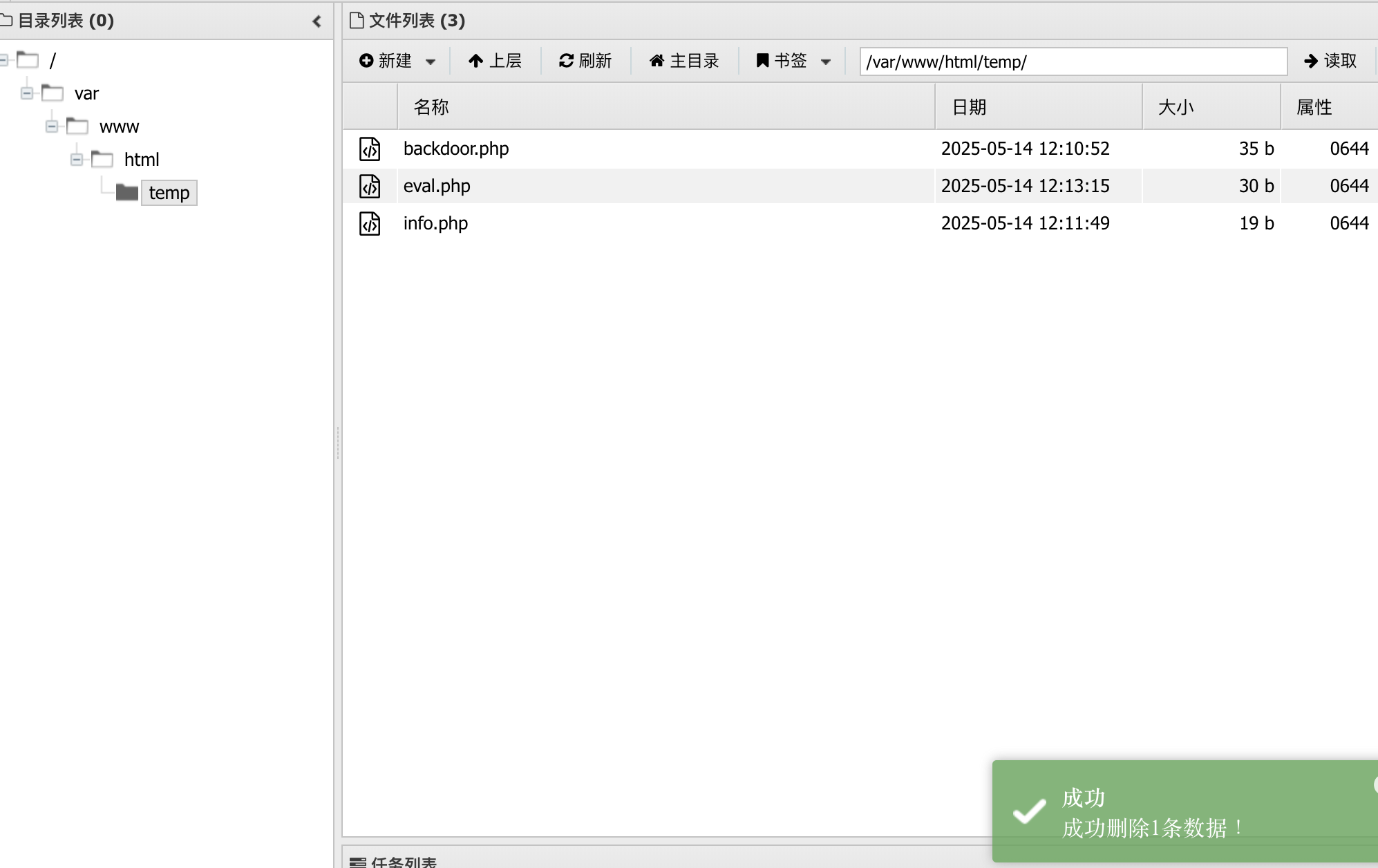This screenshot has width=1378, height=868.
Task: Click the task list icon
Action: point(358,862)
